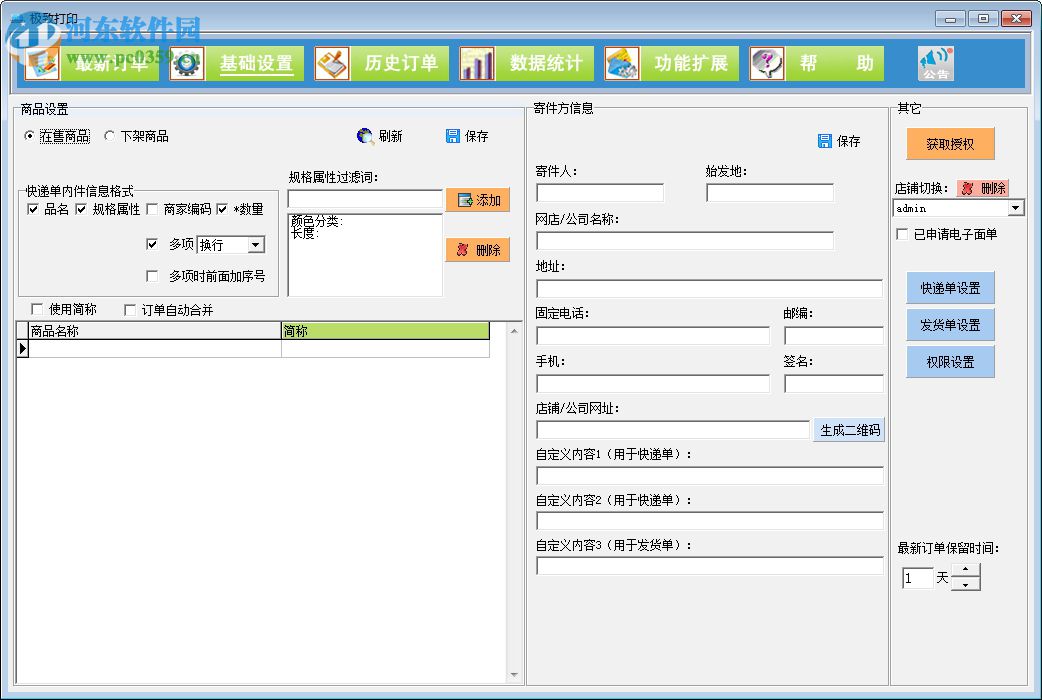The height and width of the screenshot is (700, 1042).
Task: Open the 店铺切换 admin dropdown
Action: [1015, 208]
